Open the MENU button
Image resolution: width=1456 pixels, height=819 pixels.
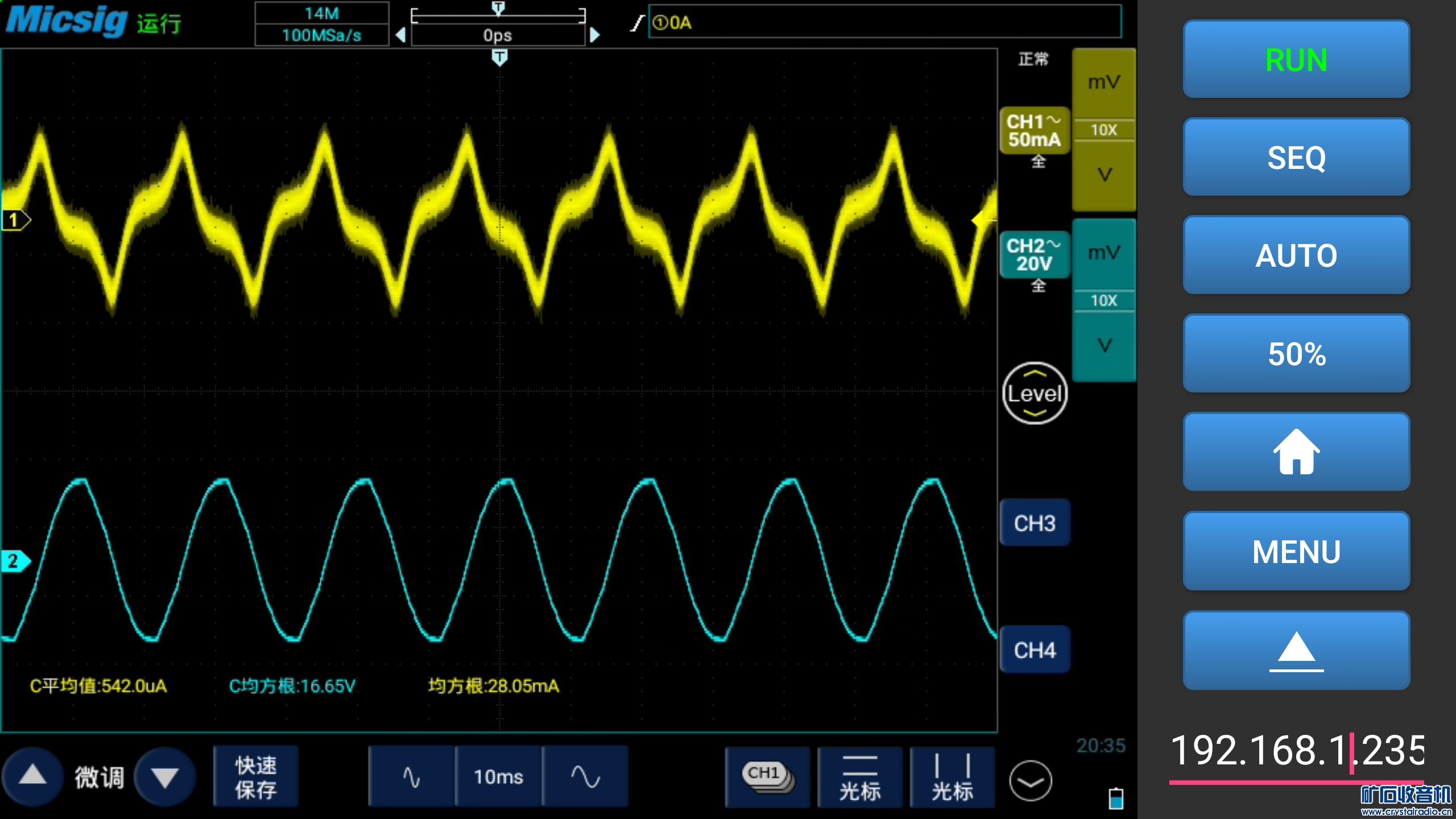point(1296,551)
